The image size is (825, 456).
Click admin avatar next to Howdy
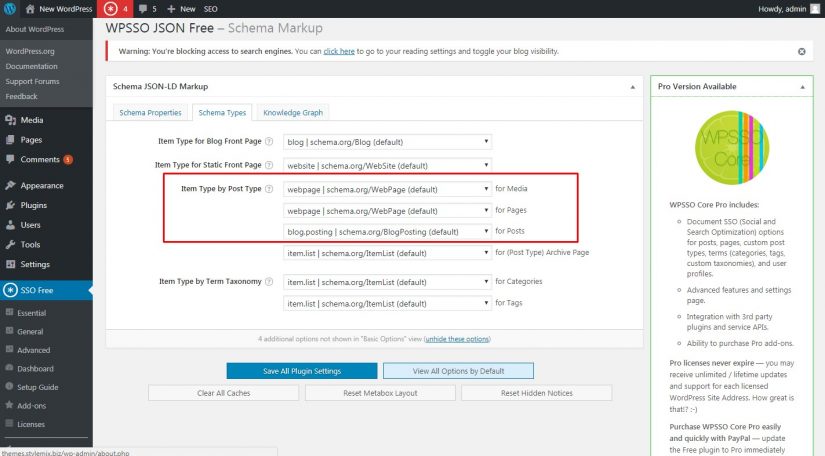(x=815, y=8)
